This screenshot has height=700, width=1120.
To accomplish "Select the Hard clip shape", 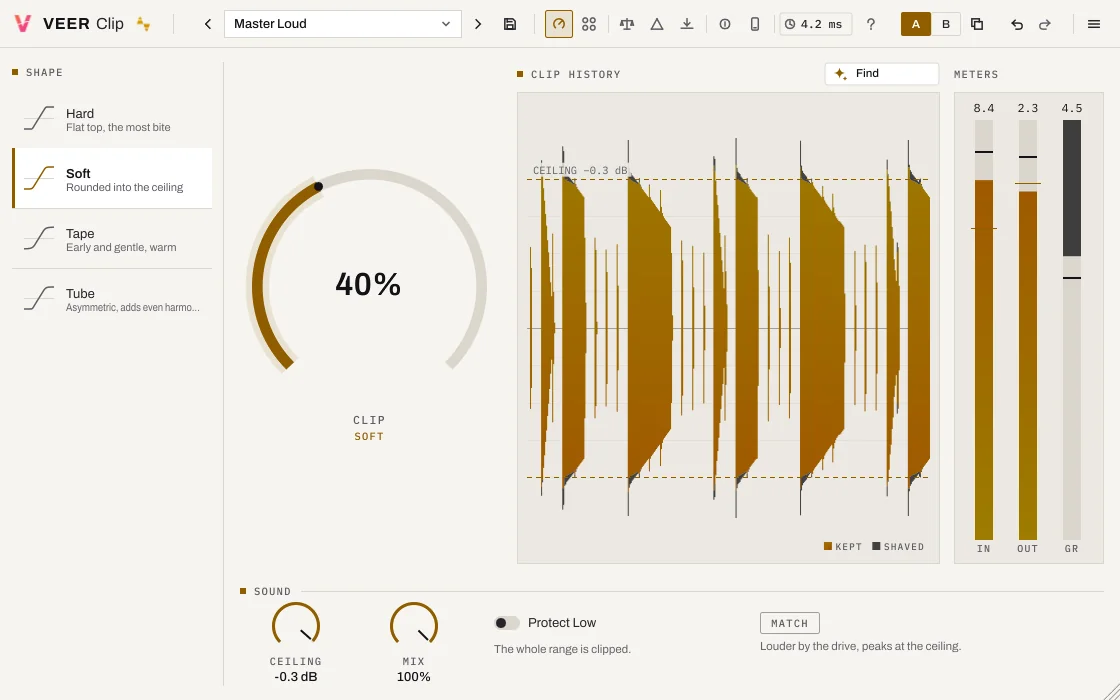I will coord(112,119).
